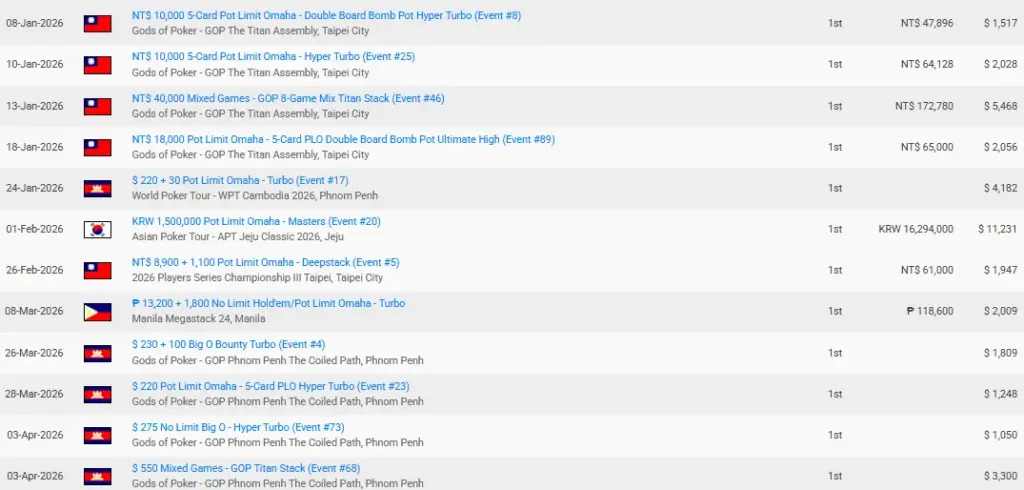1024x490 pixels.
Task: Open Bomb Pot Ultimate High Event #89 link
Action: tap(344, 139)
